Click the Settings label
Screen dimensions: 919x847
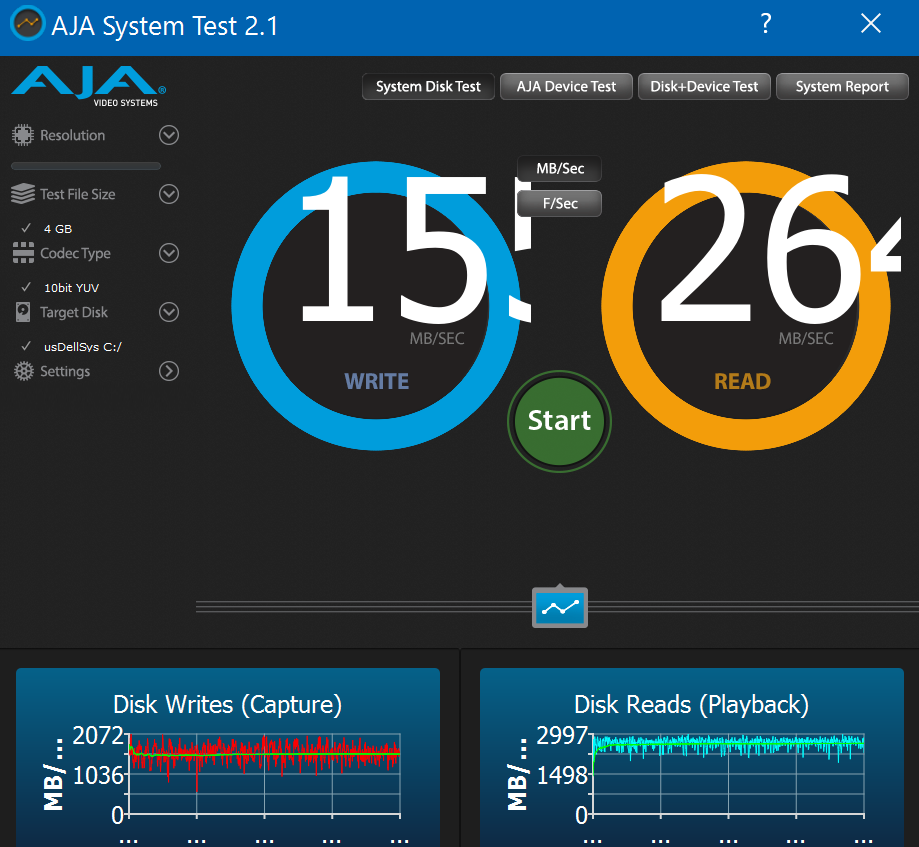pos(65,372)
